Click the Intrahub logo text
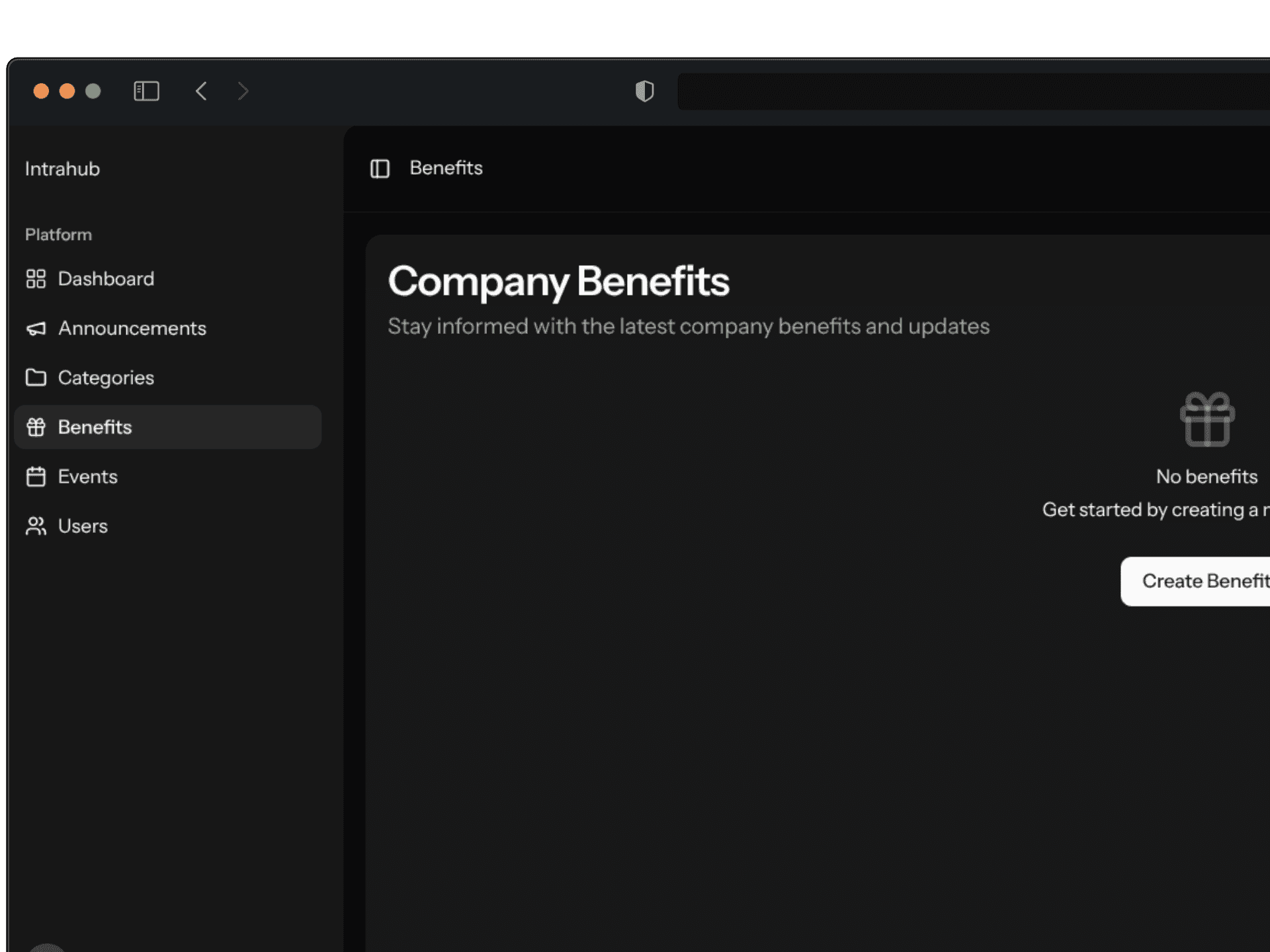 pyautogui.click(x=62, y=169)
